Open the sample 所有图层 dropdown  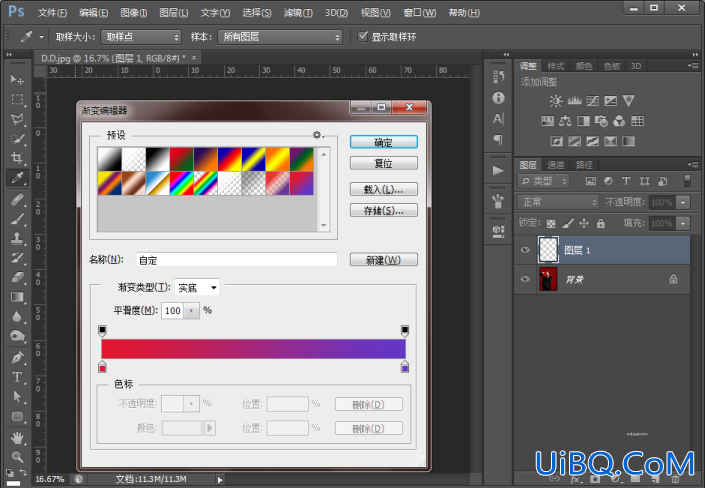click(280, 37)
